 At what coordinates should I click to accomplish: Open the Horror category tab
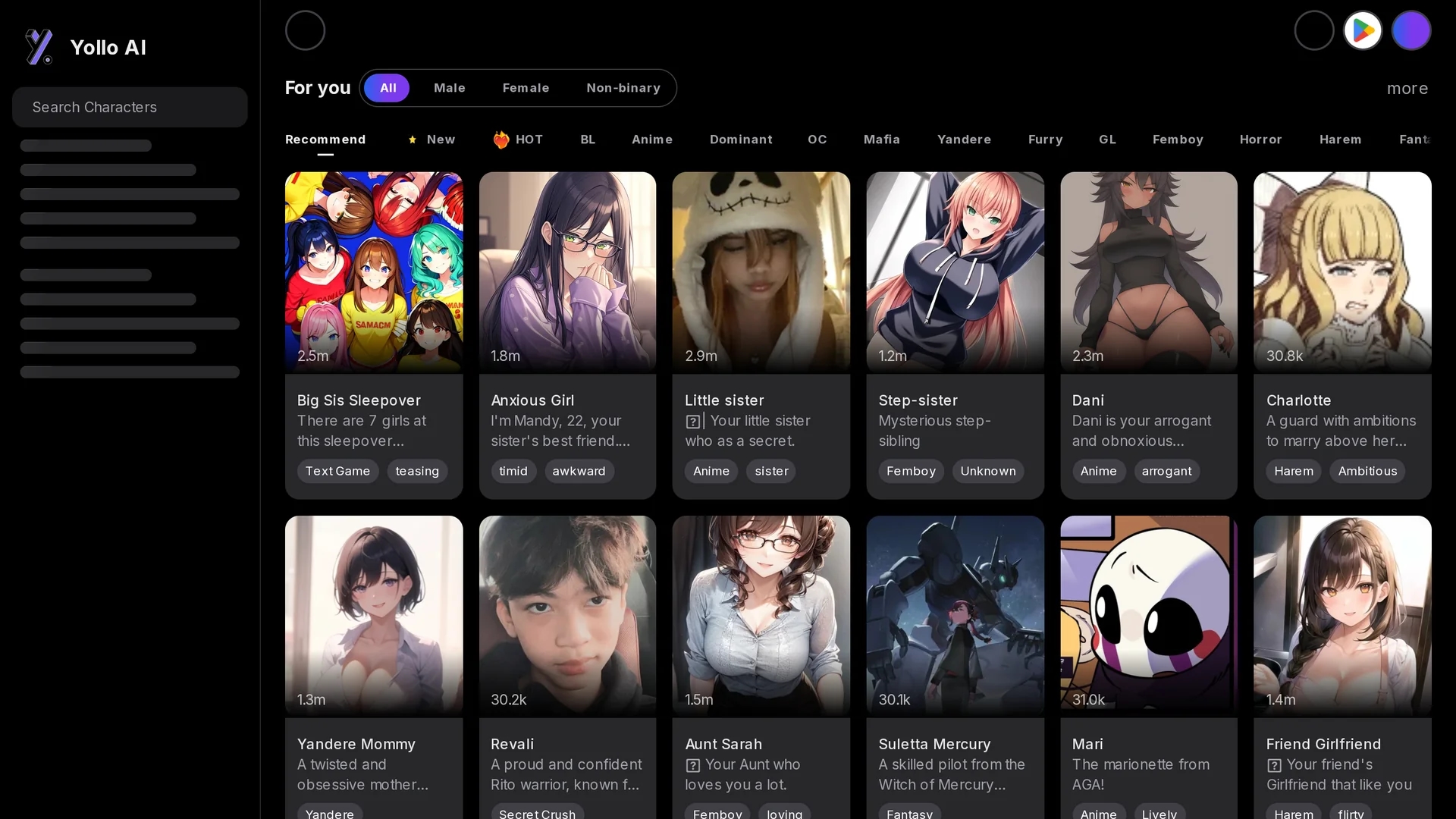pos(1260,140)
